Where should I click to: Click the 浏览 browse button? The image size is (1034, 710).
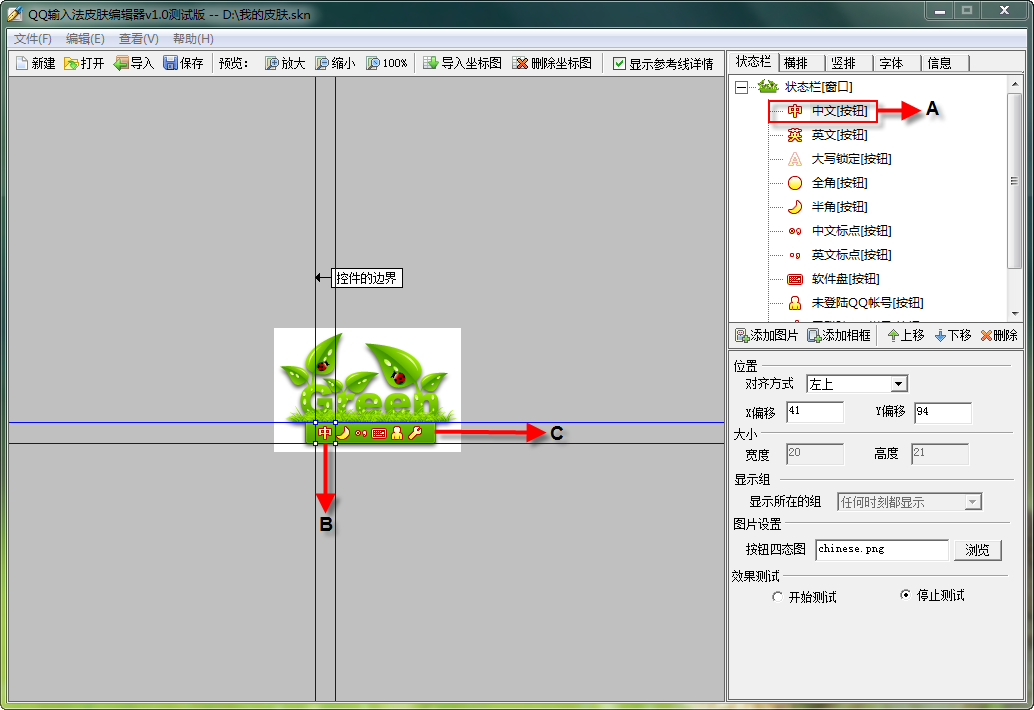977,550
